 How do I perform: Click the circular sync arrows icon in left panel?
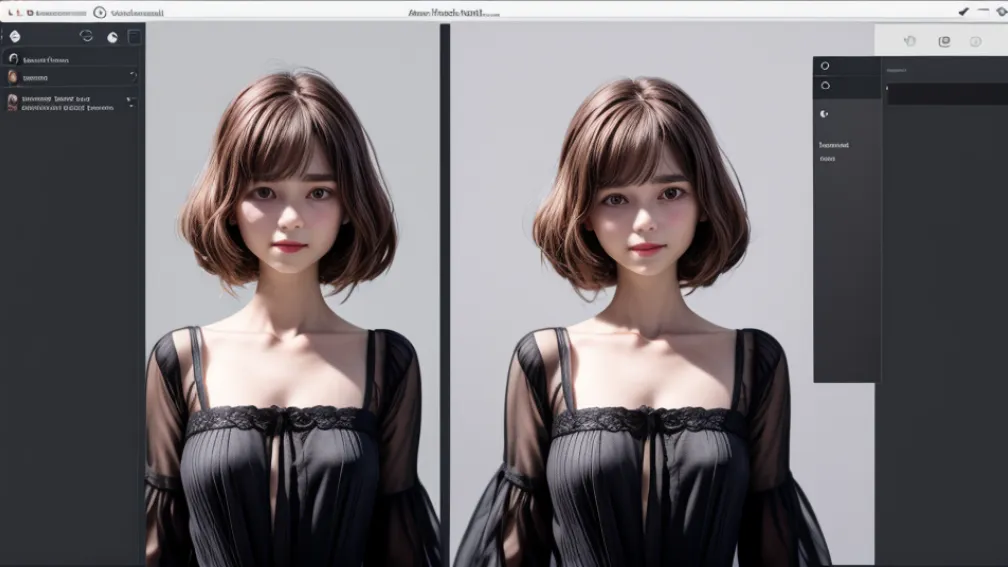point(86,36)
